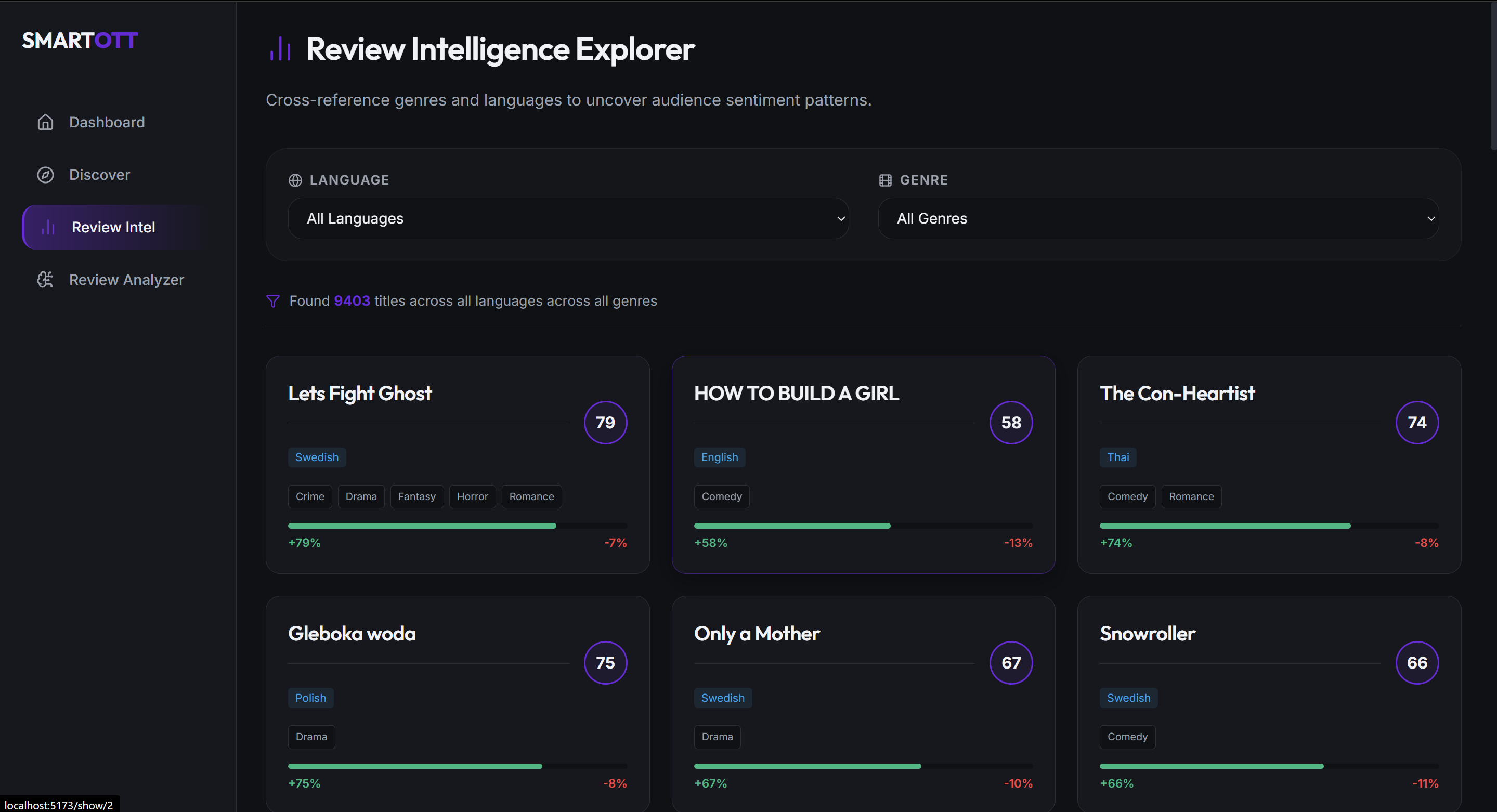The width and height of the screenshot is (1497, 812).
Task: Click the -8% value on The Con-Heartist
Action: (x=1427, y=543)
